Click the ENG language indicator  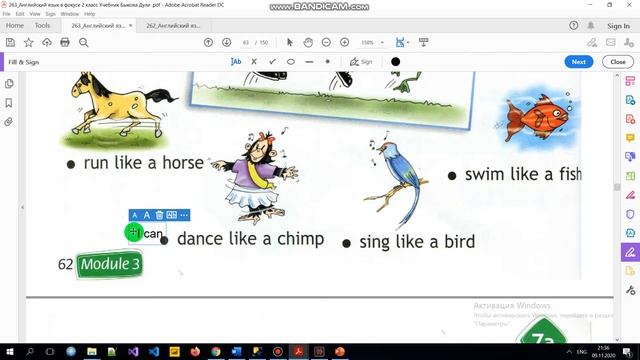(x=582, y=351)
